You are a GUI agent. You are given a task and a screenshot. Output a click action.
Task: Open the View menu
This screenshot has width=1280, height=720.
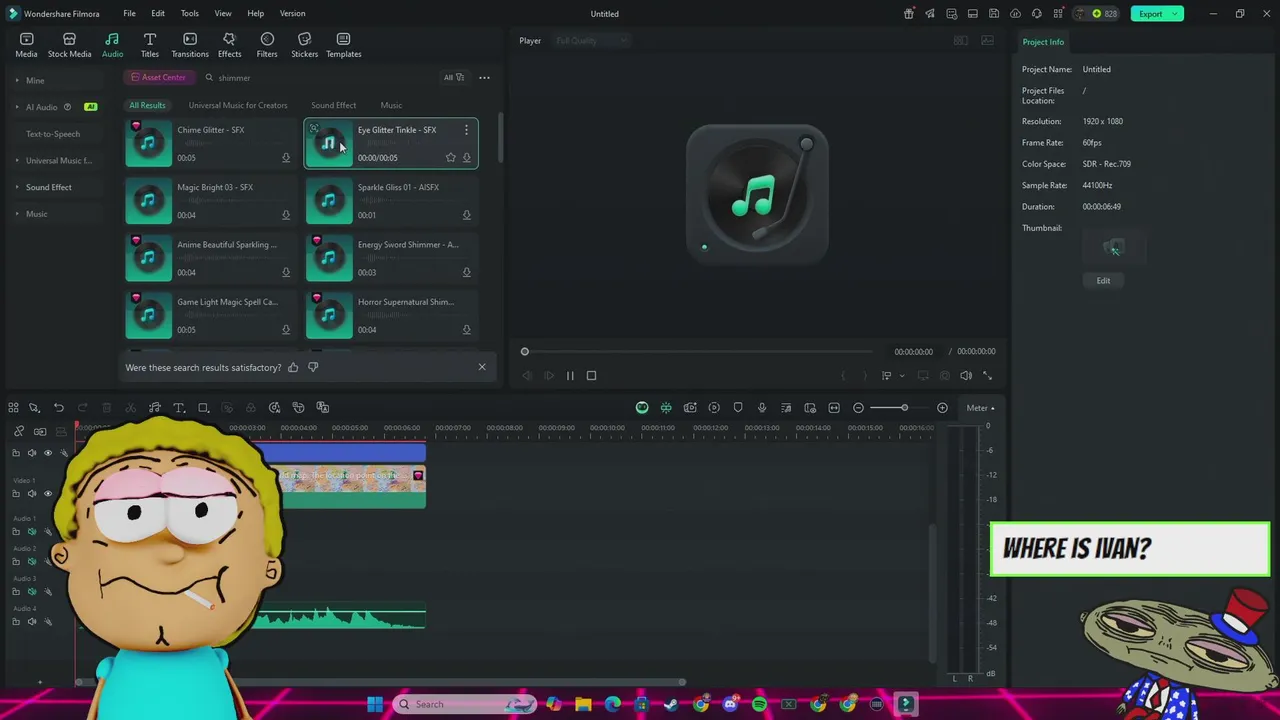[223, 14]
